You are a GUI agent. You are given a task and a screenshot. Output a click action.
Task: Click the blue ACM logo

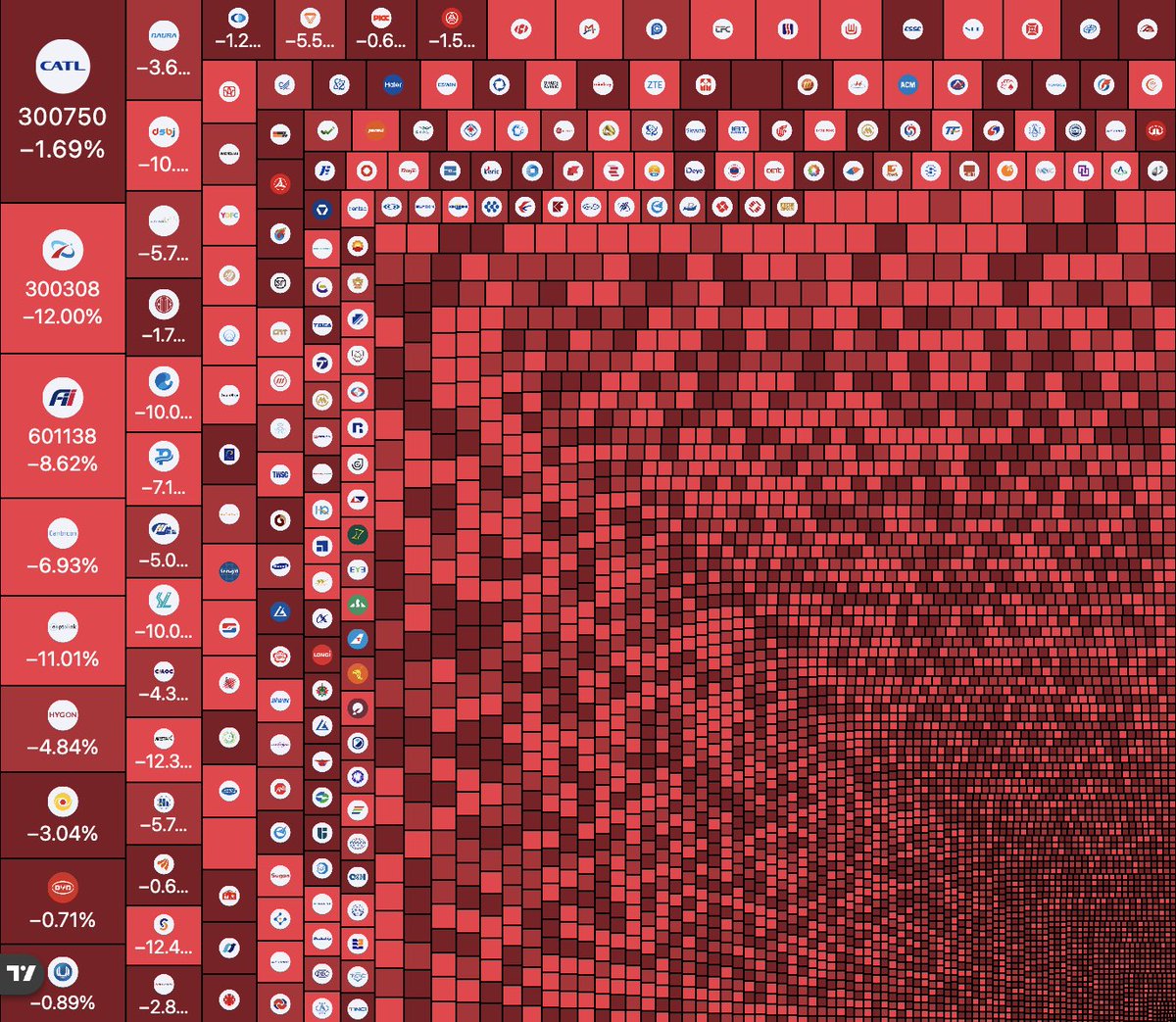[x=907, y=85]
